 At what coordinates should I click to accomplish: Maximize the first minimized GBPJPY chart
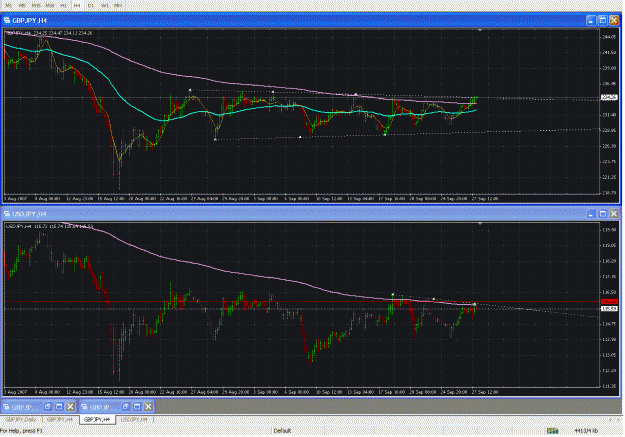[59, 407]
